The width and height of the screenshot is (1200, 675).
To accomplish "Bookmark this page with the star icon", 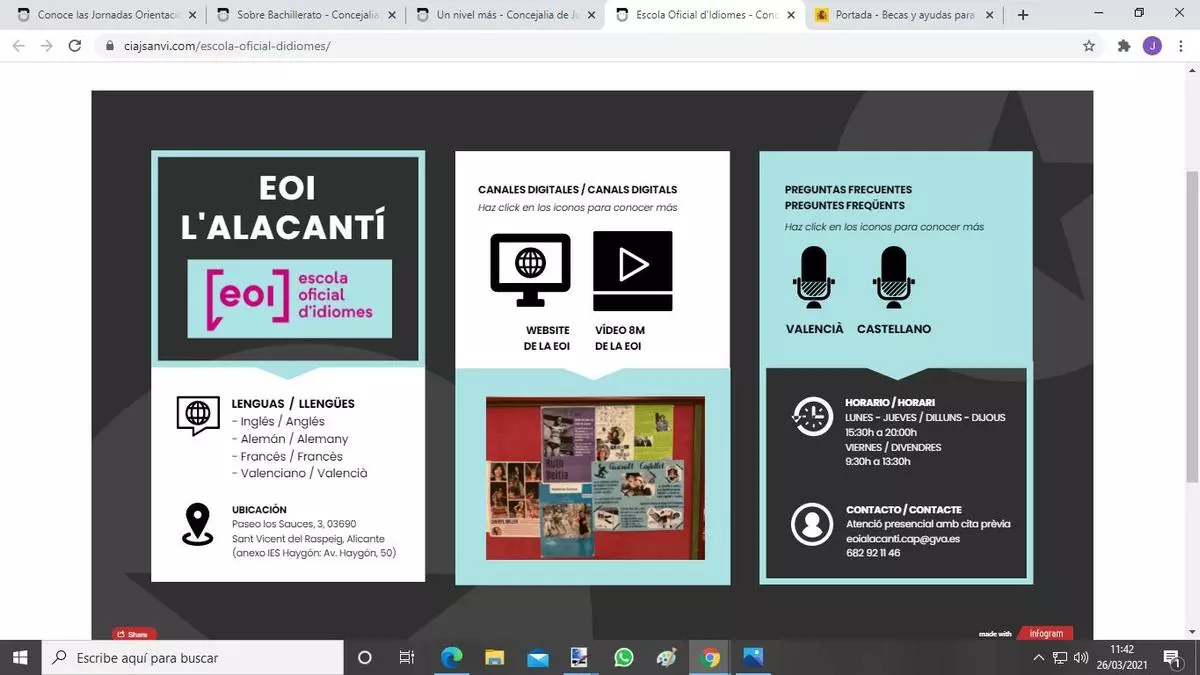I will tap(1089, 46).
